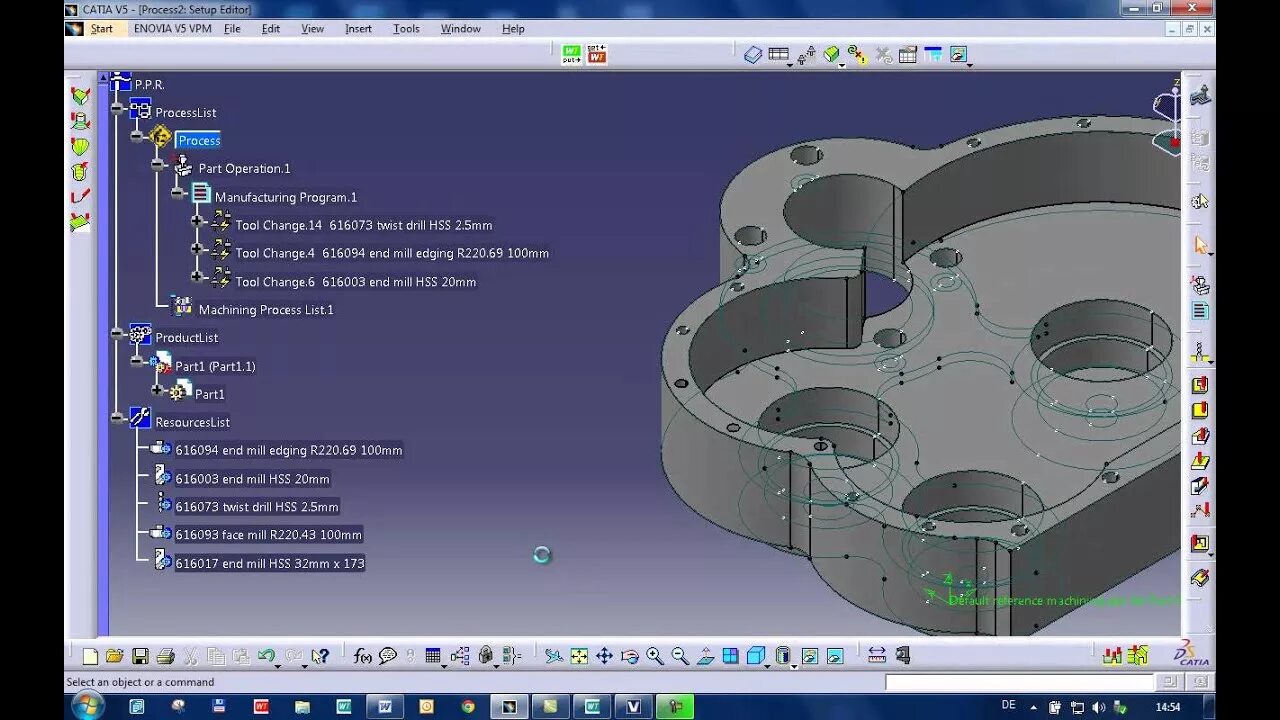Click the What's This help cursor icon
1280x720 pixels.
pyautogui.click(x=320, y=656)
